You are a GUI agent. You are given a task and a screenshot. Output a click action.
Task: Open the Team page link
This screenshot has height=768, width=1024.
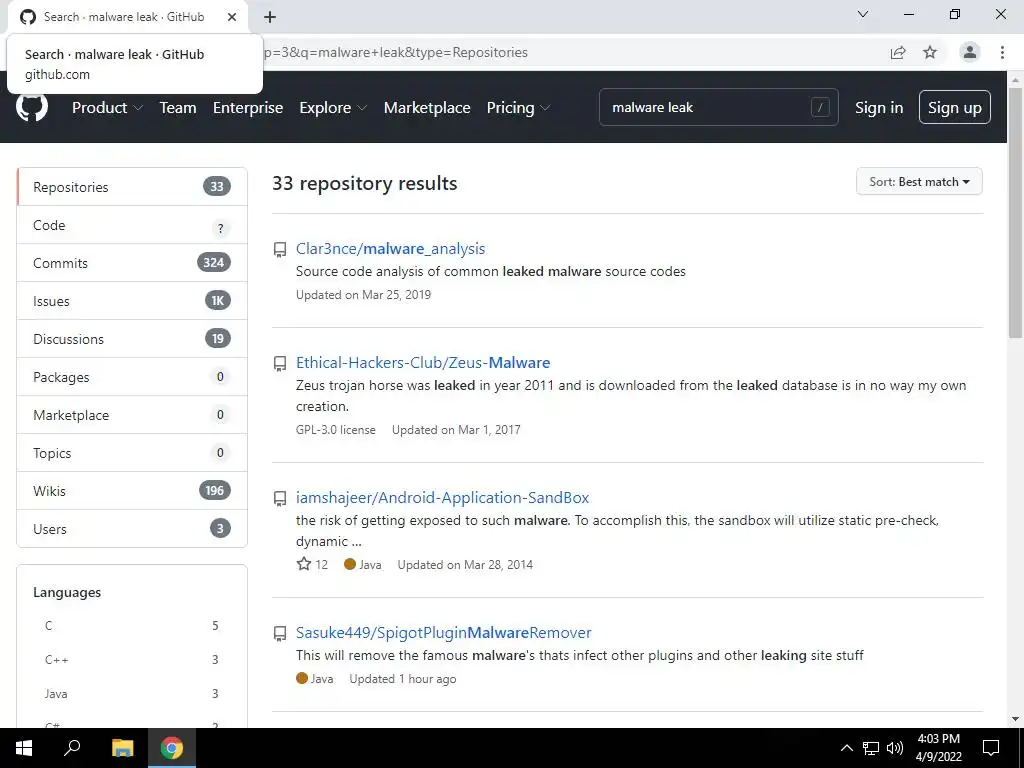coord(178,108)
